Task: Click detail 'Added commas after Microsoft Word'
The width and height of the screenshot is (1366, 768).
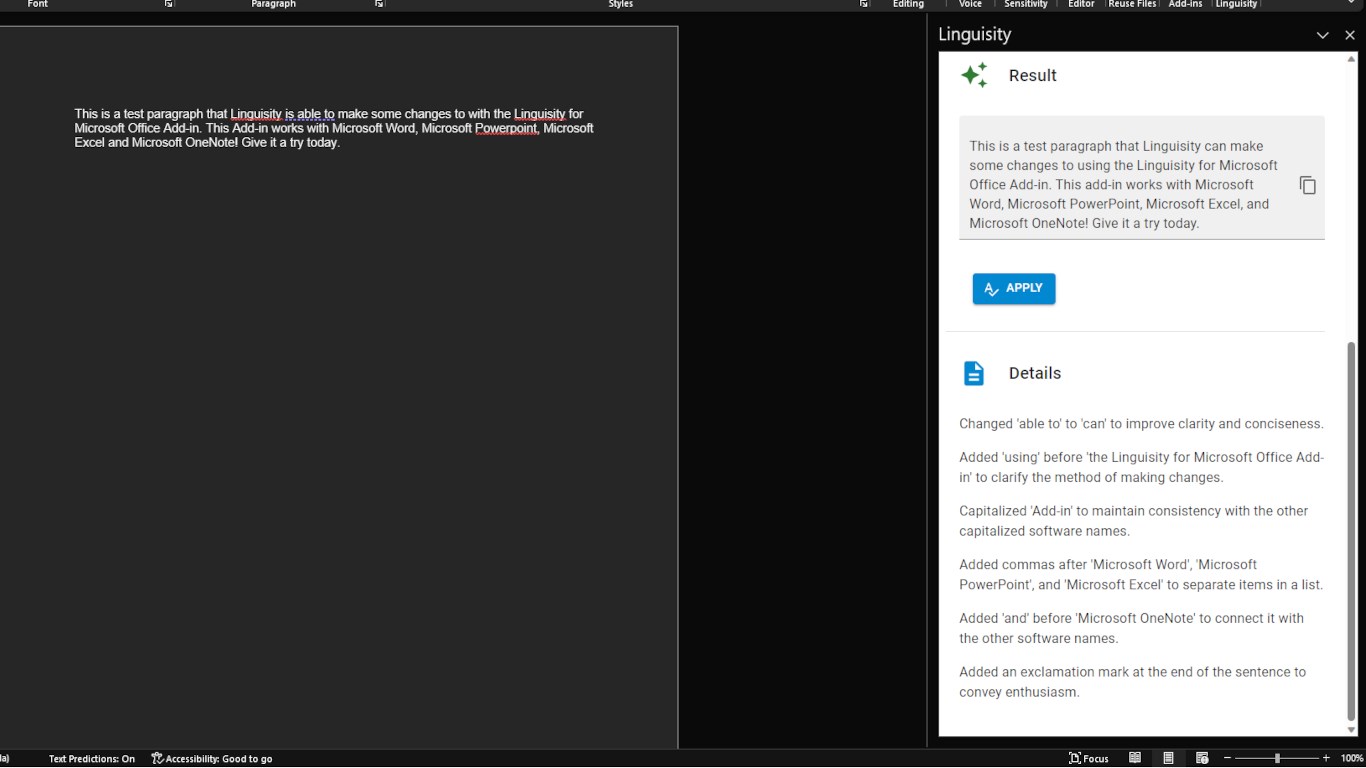Action: pyautogui.click(x=1141, y=574)
